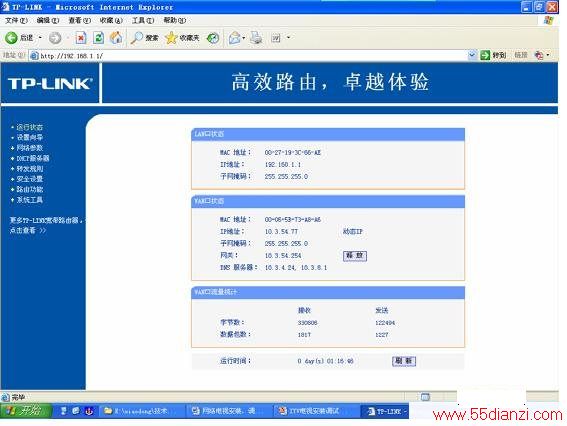This screenshot has width=567, height=426.
Task: Click the grey Forward arrow button
Action: pos(55,38)
